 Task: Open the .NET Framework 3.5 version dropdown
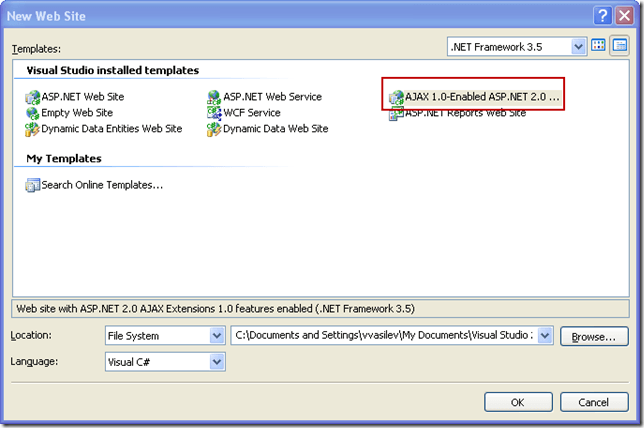coord(578,46)
